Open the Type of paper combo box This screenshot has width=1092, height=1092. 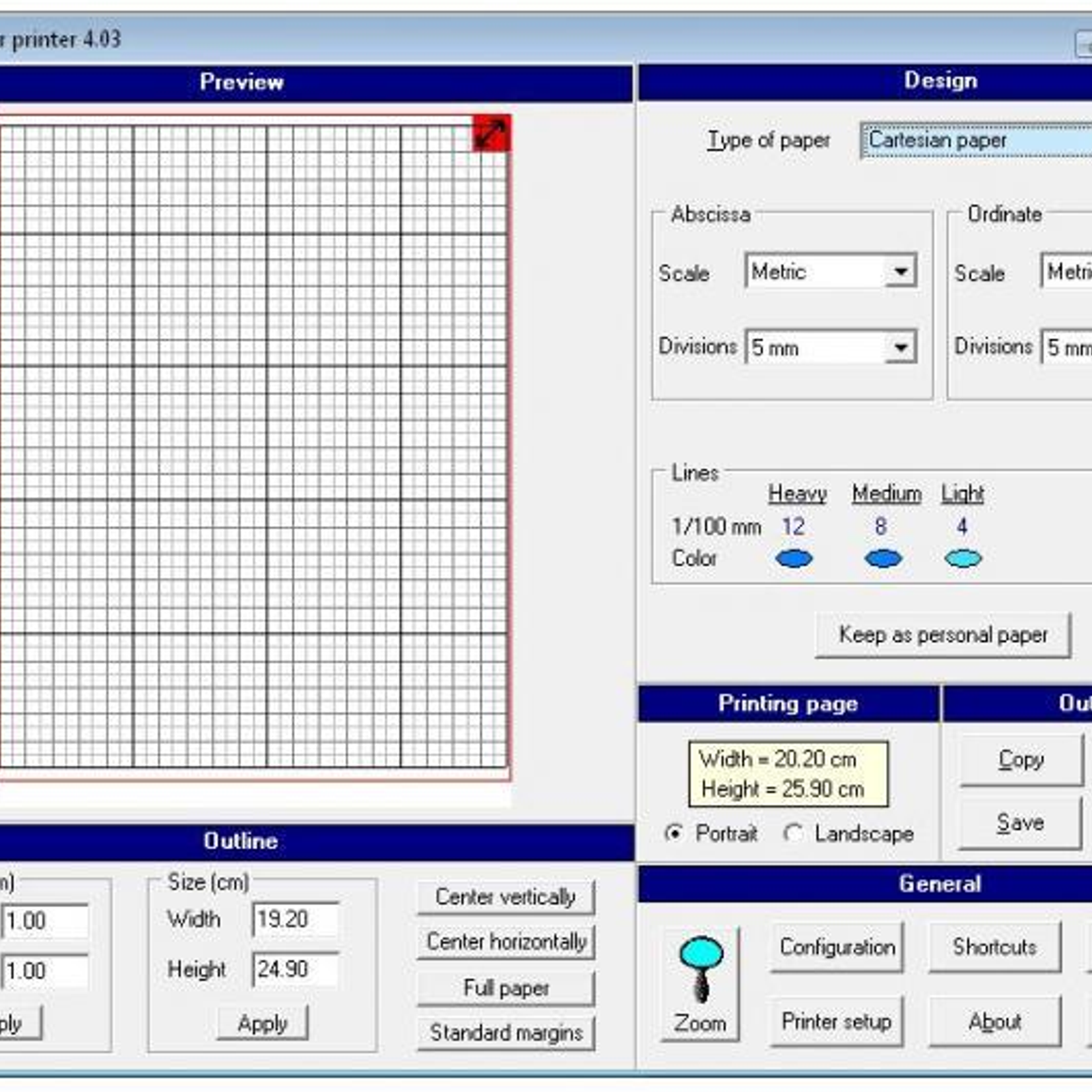point(976,141)
